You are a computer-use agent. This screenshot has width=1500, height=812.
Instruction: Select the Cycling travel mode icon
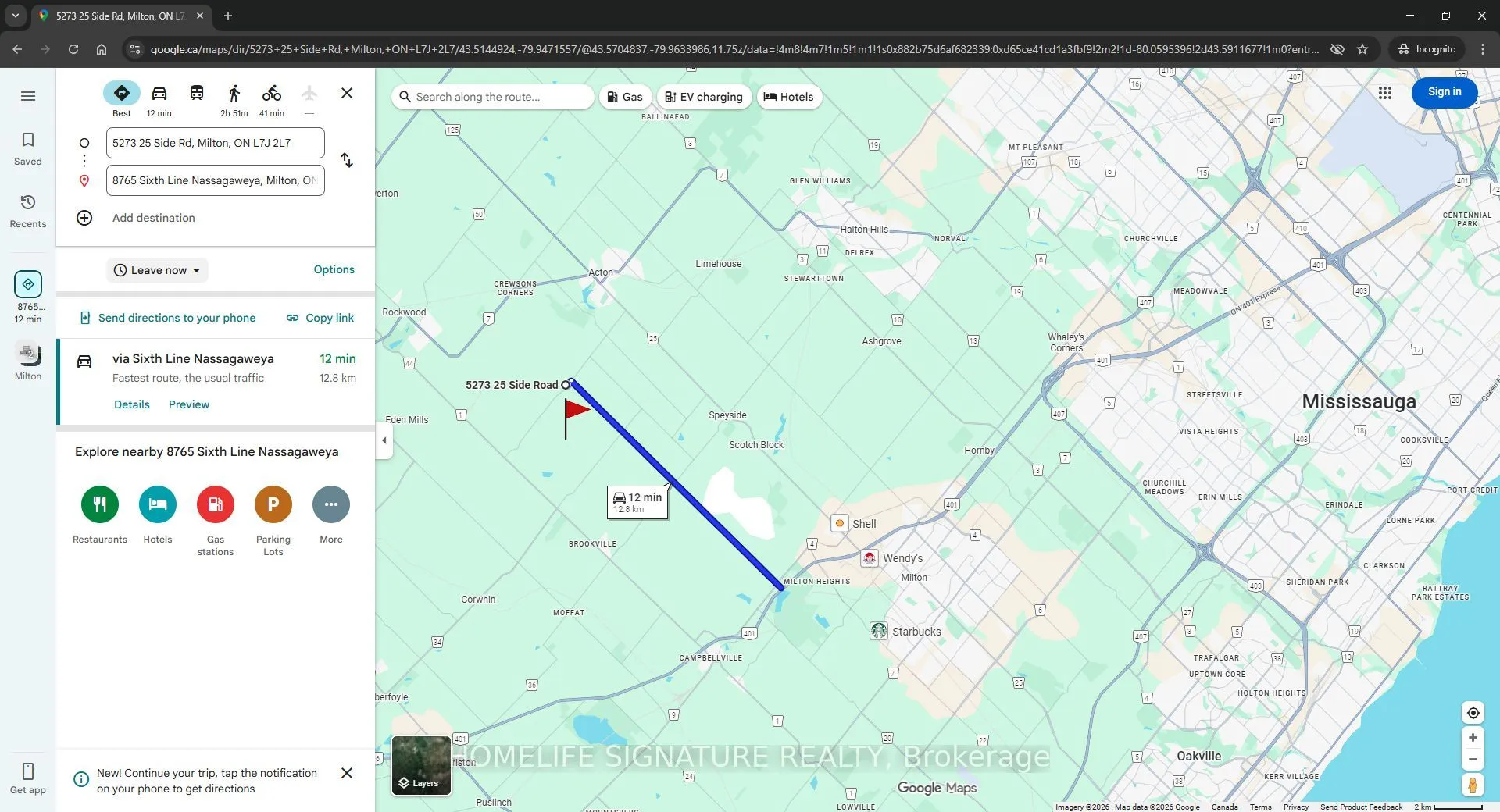tap(272, 94)
